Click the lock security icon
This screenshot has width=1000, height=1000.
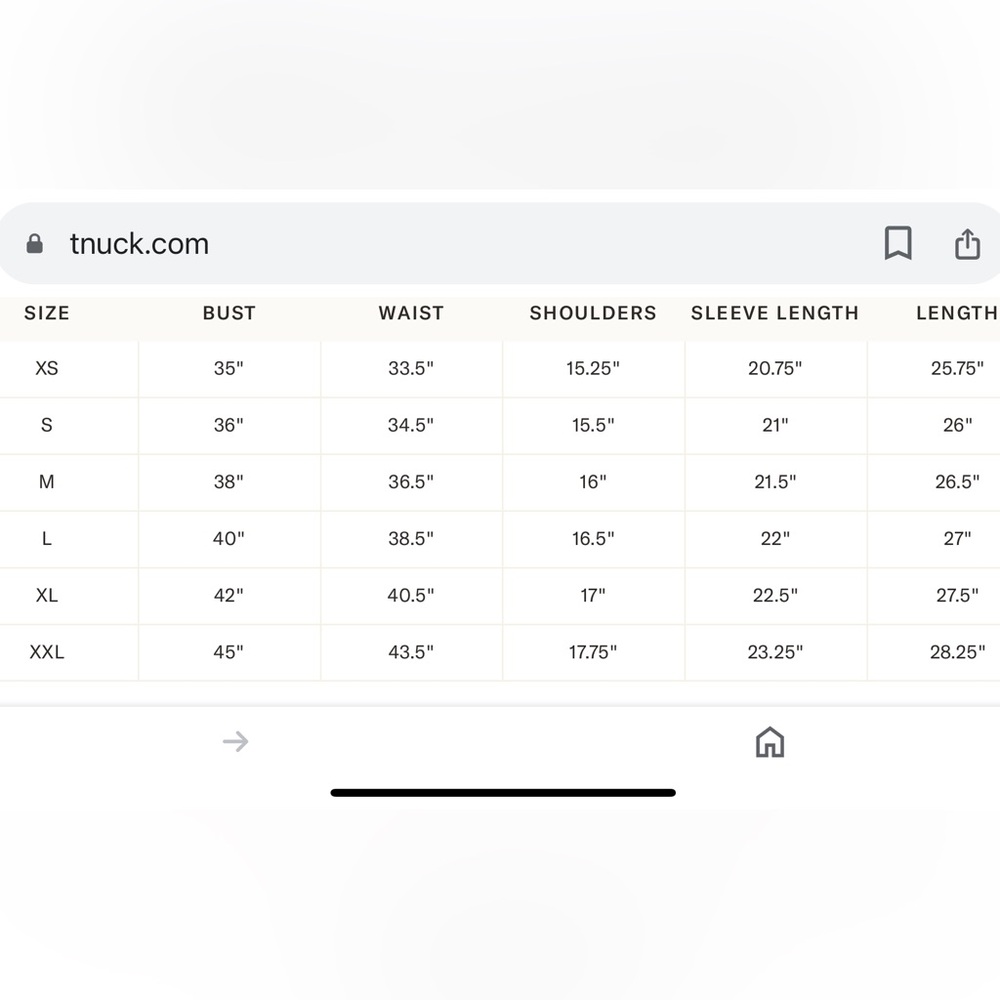pos(34,243)
